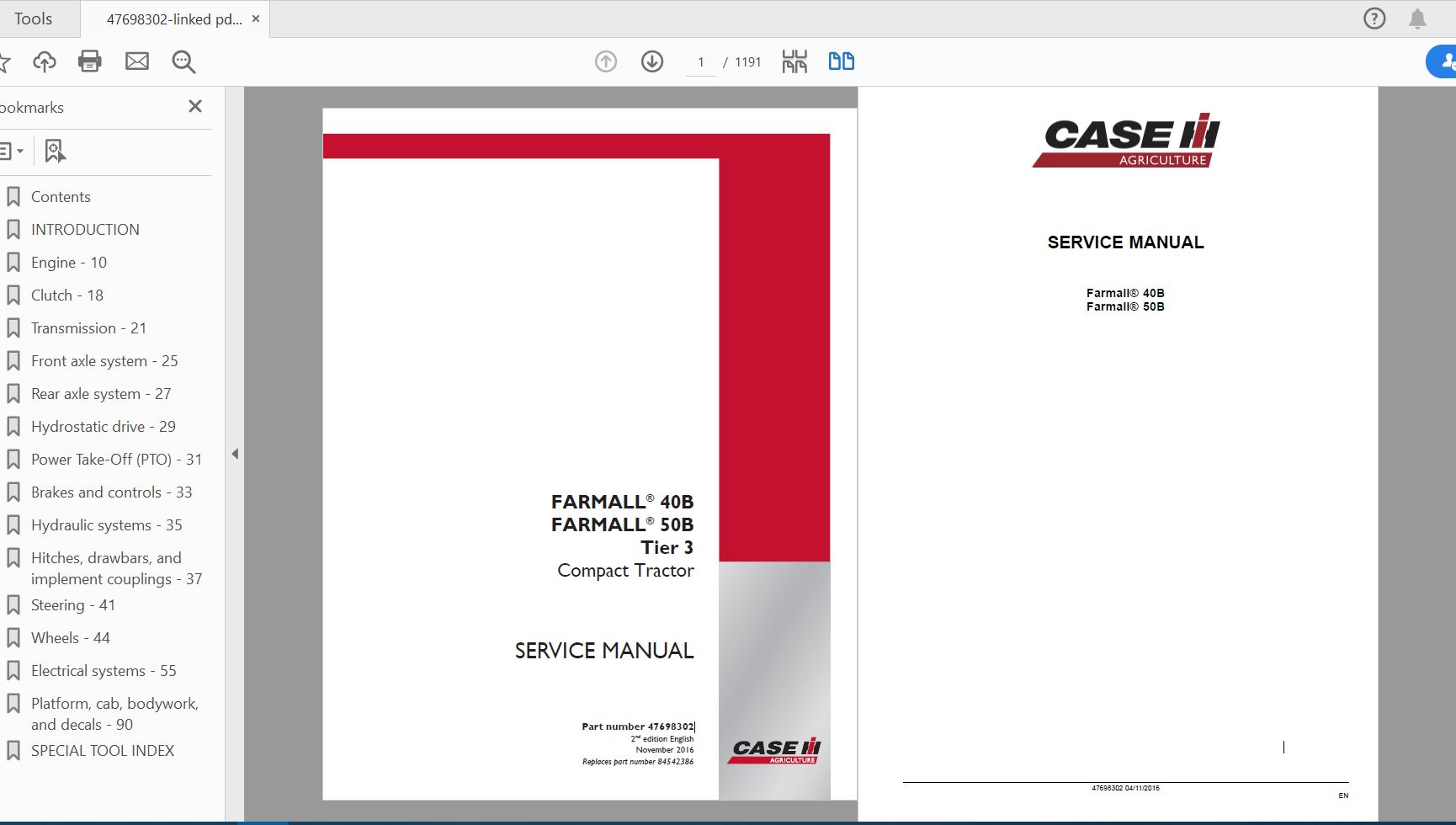Close the 47698302-linked pdf tab
This screenshot has height=825, width=1456.
256,19
